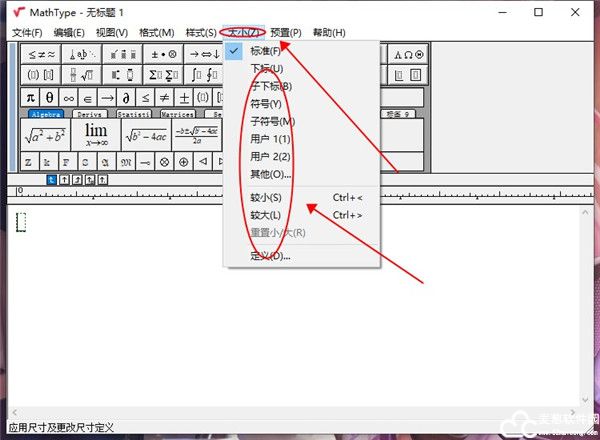Select the checked 标准(F) size option
The image size is (600, 440).
(265, 51)
